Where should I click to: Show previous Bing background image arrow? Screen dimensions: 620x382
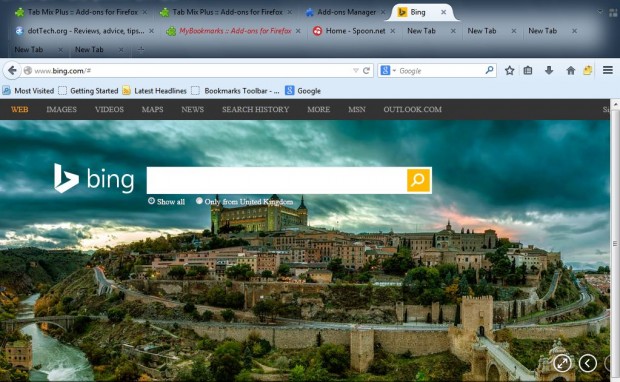point(588,363)
